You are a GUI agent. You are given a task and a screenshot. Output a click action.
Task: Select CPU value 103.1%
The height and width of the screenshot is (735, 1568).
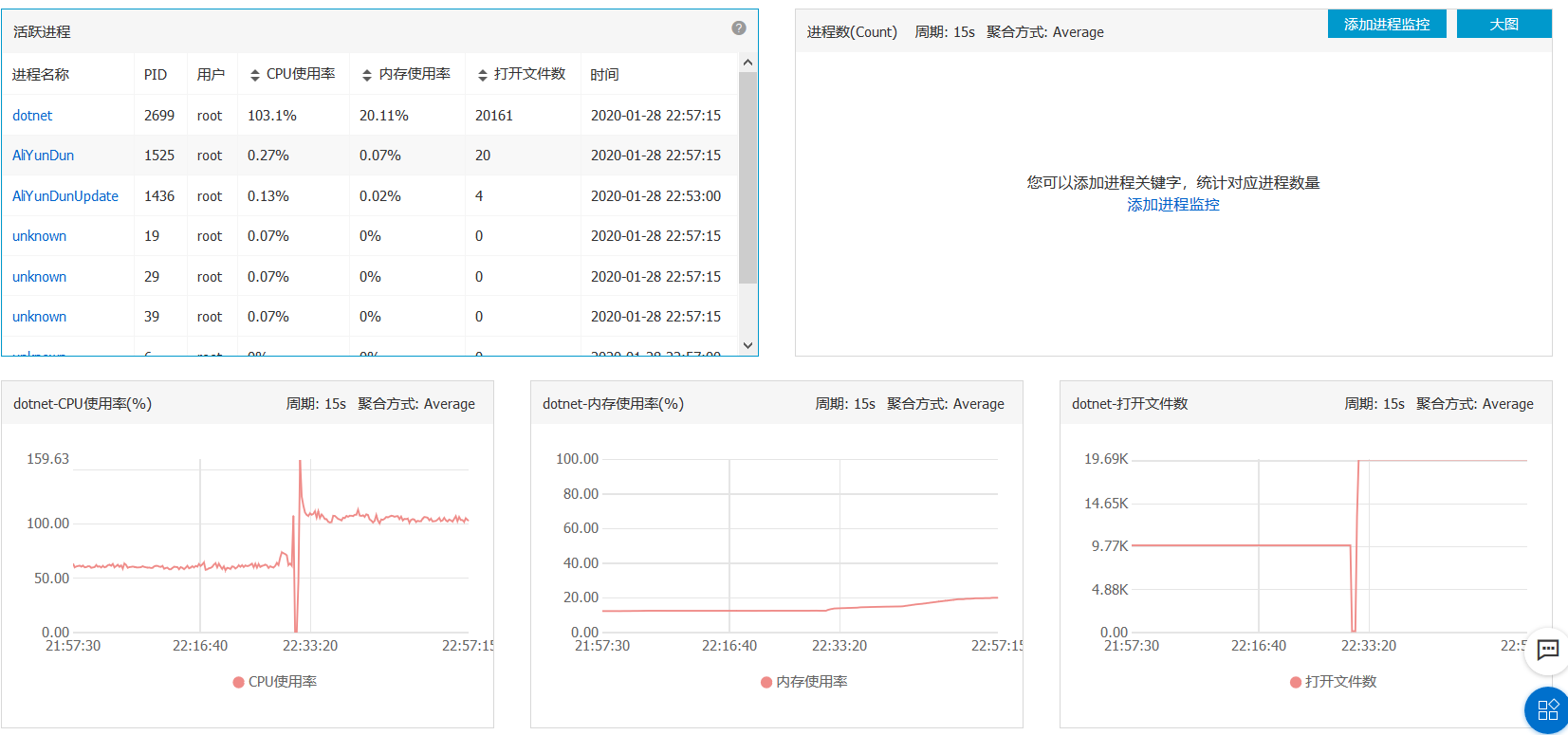pyautogui.click(x=272, y=116)
